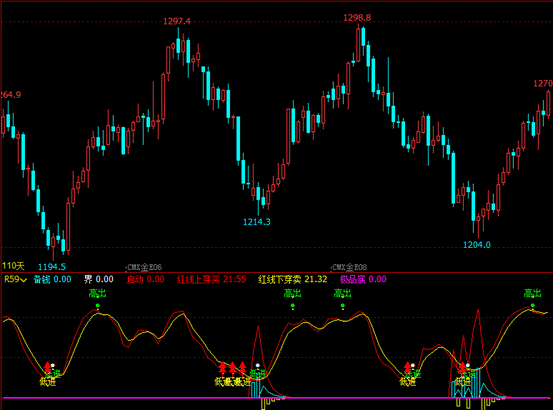This screenshot has height=410, width=553.
Task: Click the second CMX金E08 contract marker
Action: [349, 267]
